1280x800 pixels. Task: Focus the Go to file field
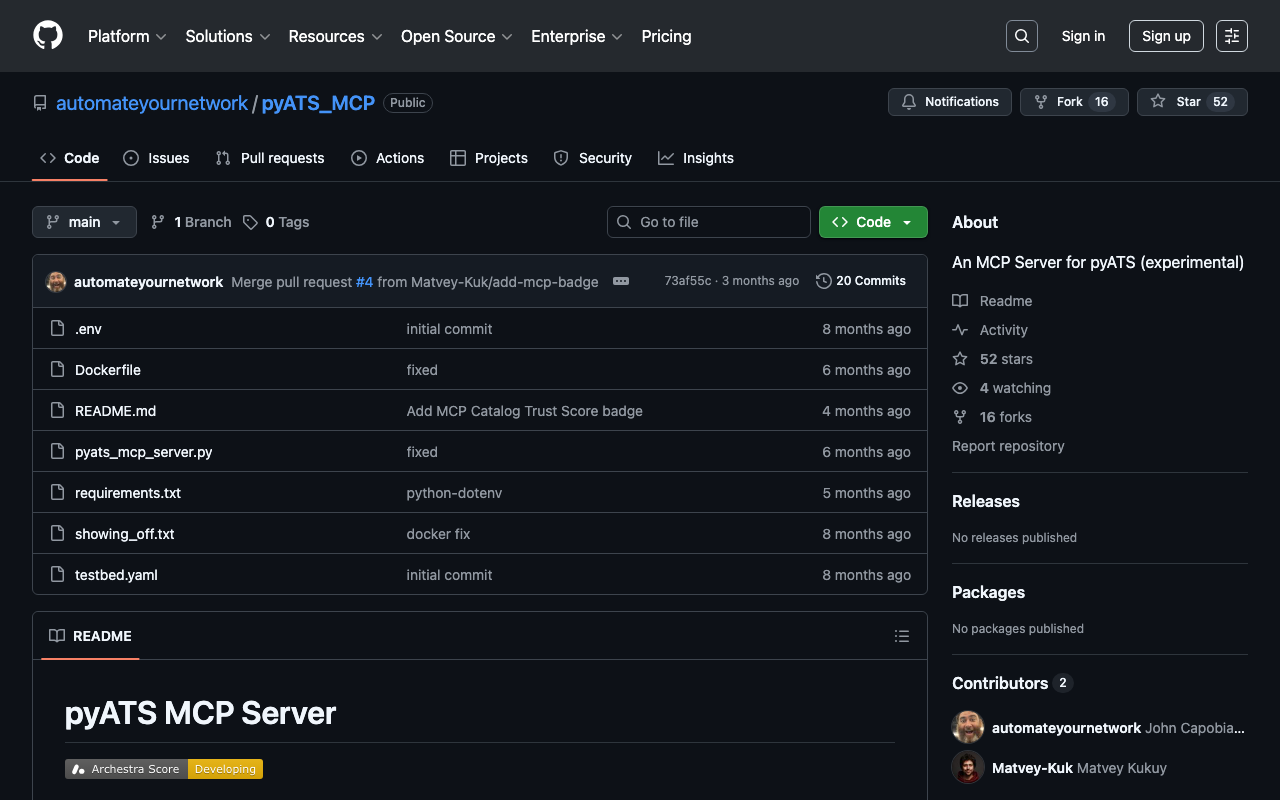pyautogui.click(x=709, y=222)
